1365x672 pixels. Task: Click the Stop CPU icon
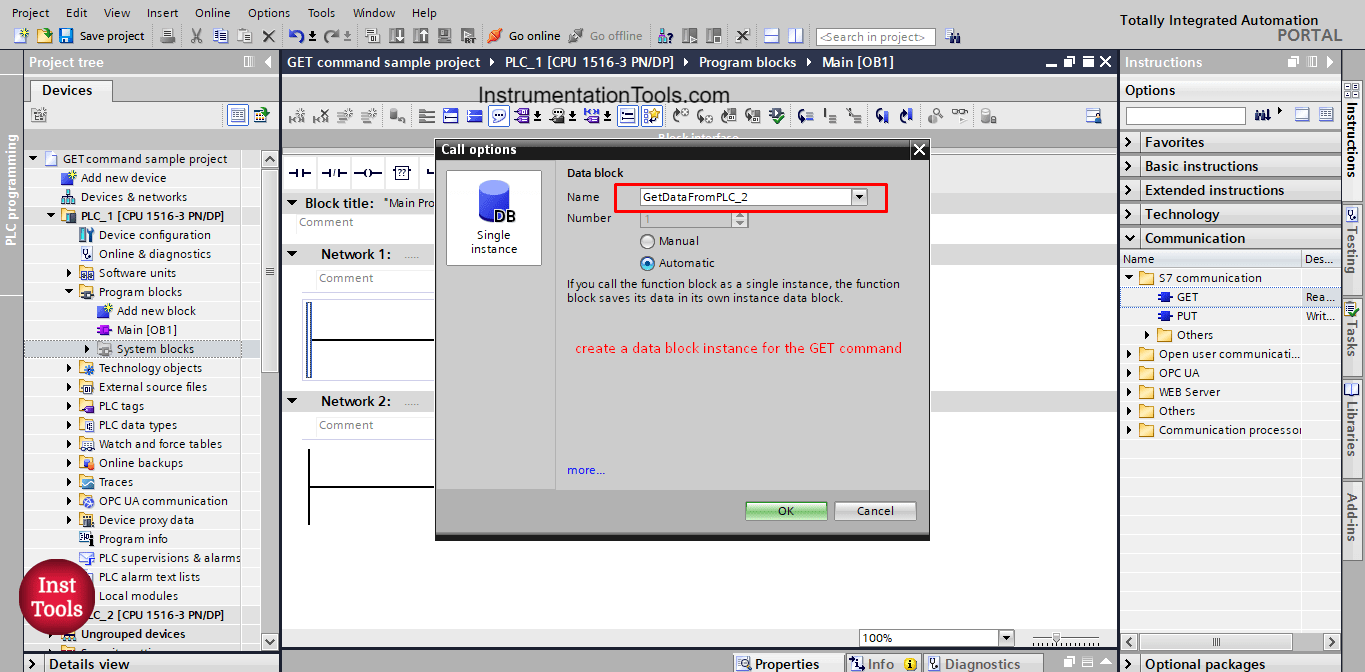(715, 36)
